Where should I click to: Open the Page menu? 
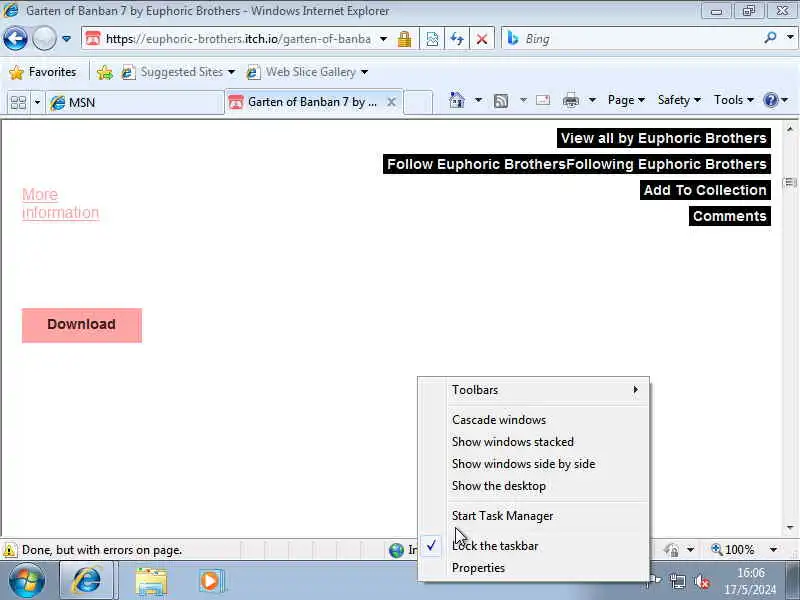[626, 100]
